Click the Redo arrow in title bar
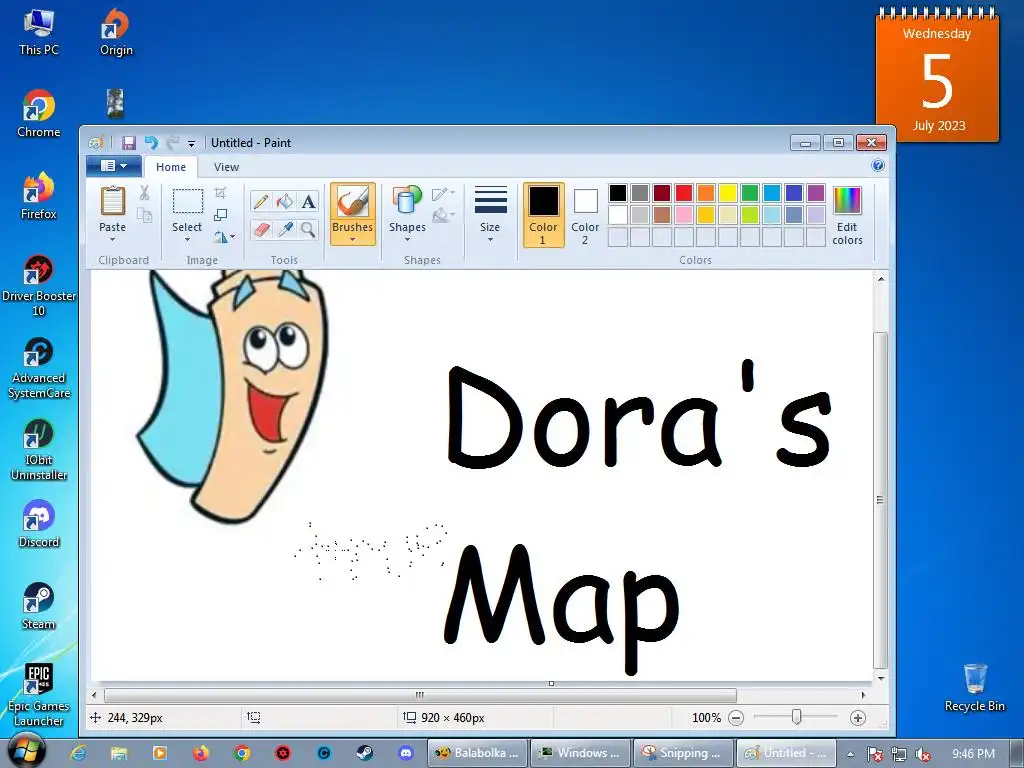1024x768 pixels. tap(172, 142)
